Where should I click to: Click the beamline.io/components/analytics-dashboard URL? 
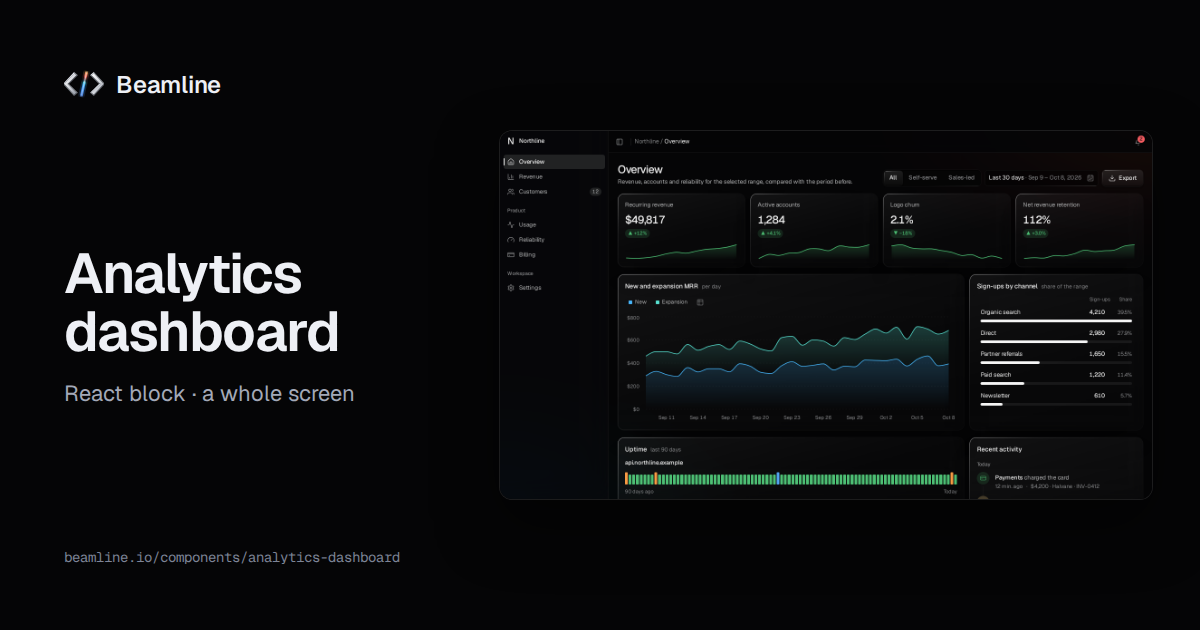click(232, 557)
